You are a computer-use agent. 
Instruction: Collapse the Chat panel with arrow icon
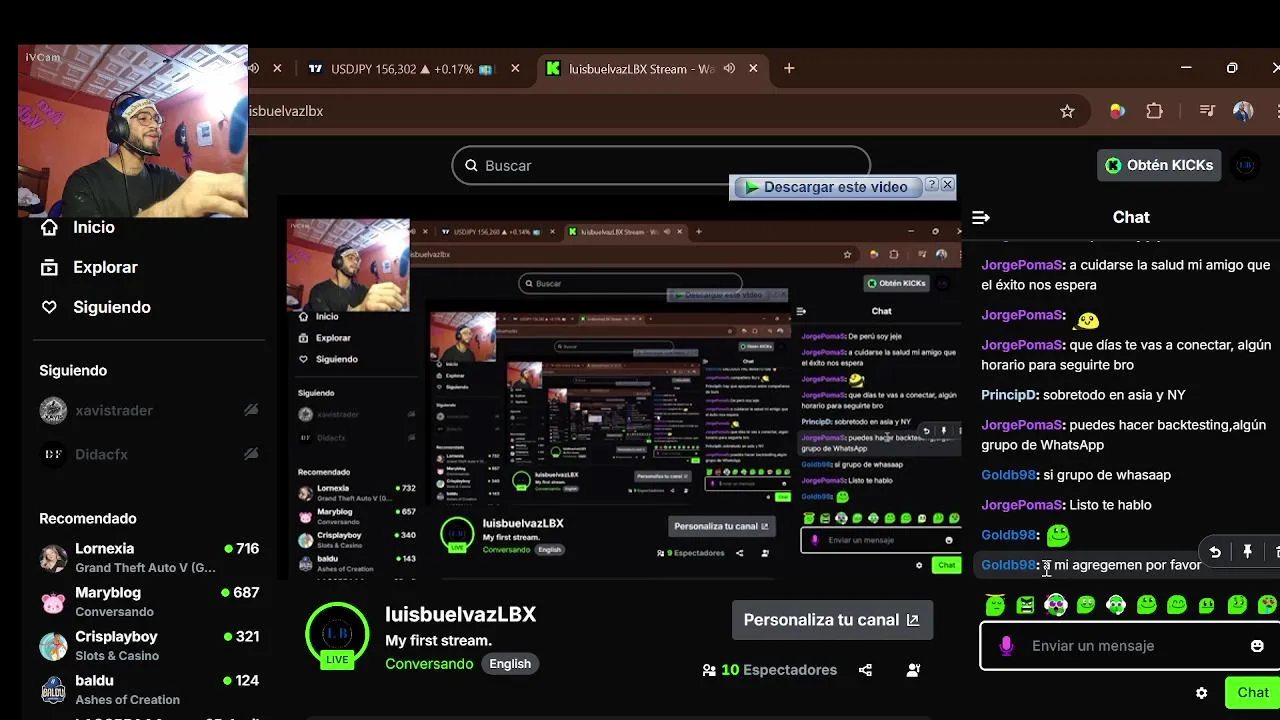coord(981,217)
